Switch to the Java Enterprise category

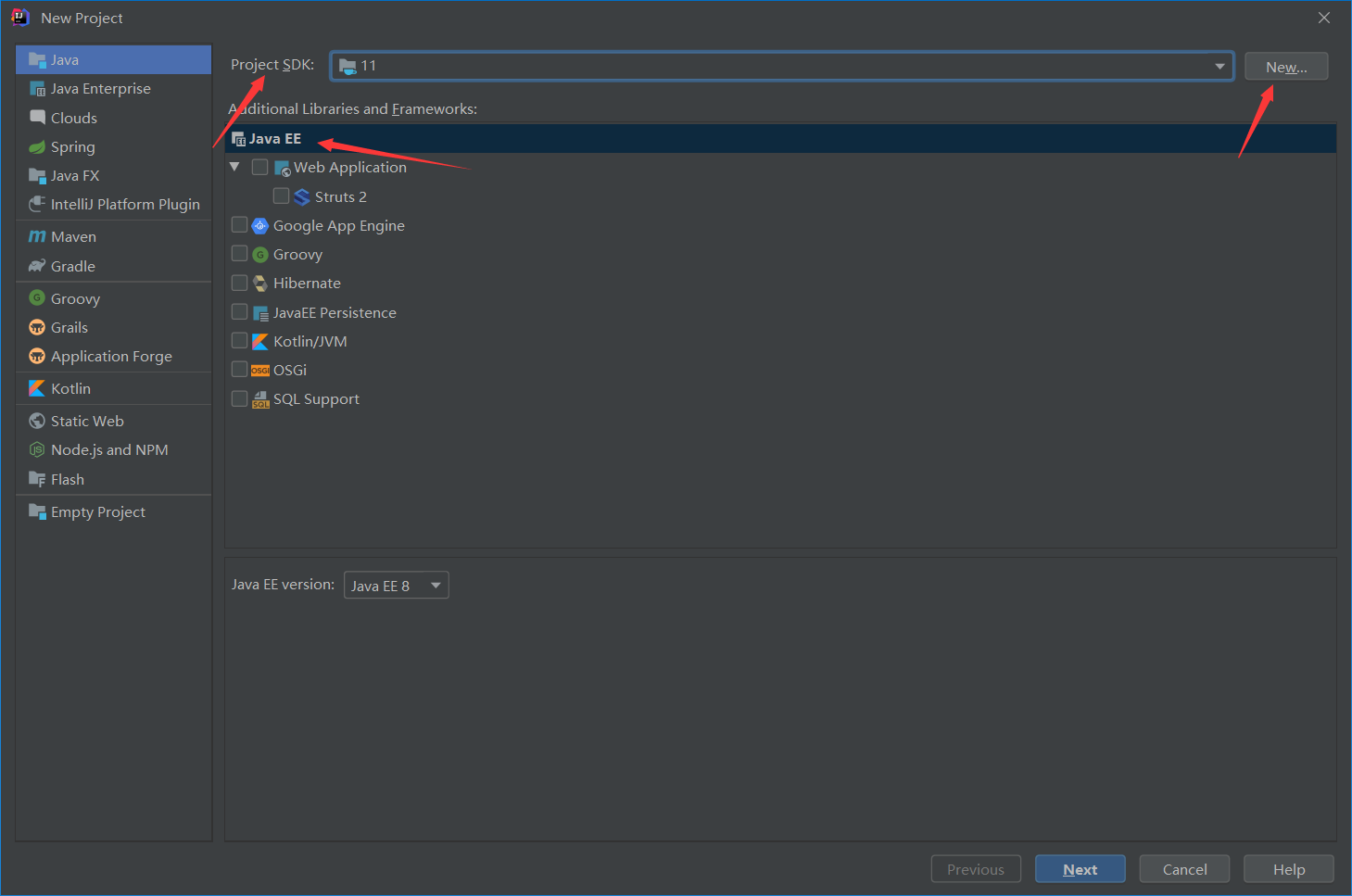(98, 88)
